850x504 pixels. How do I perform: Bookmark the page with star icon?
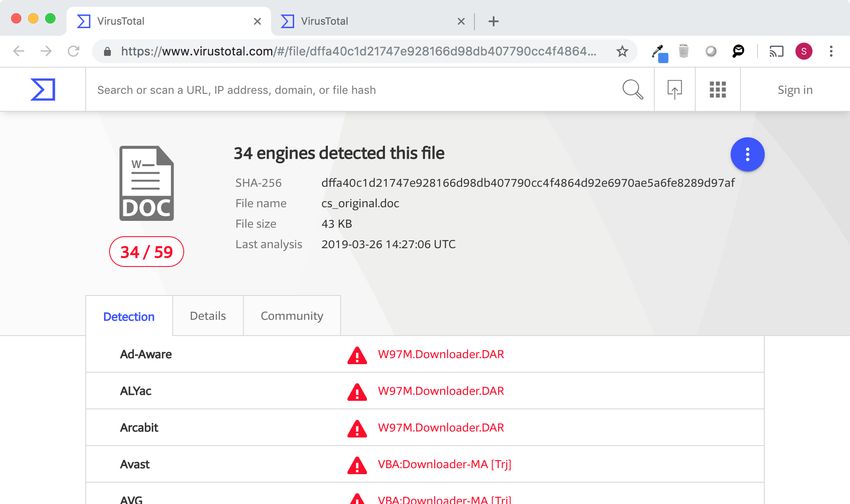(622, 51)
